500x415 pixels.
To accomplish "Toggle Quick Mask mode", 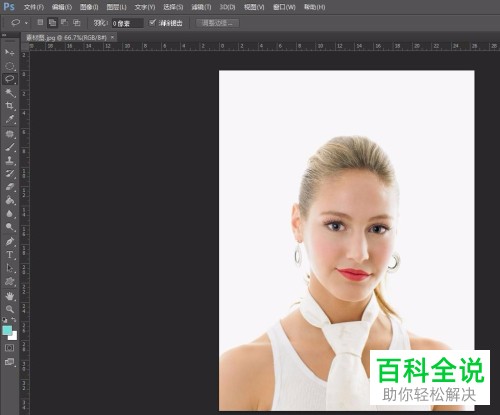I will click(9, 348).
